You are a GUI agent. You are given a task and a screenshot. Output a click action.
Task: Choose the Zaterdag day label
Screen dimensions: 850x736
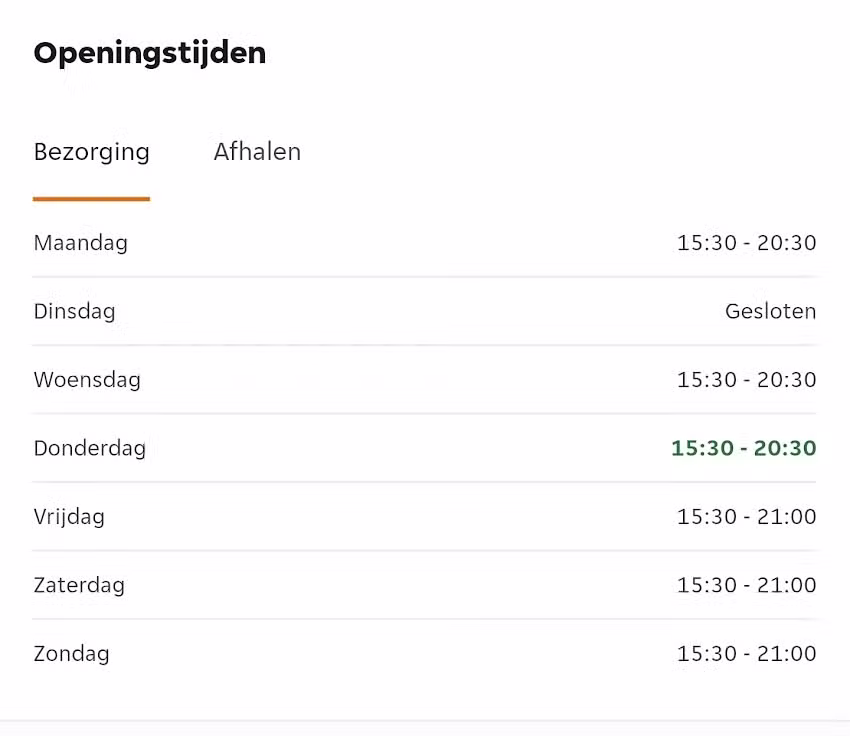pos(79,585)
